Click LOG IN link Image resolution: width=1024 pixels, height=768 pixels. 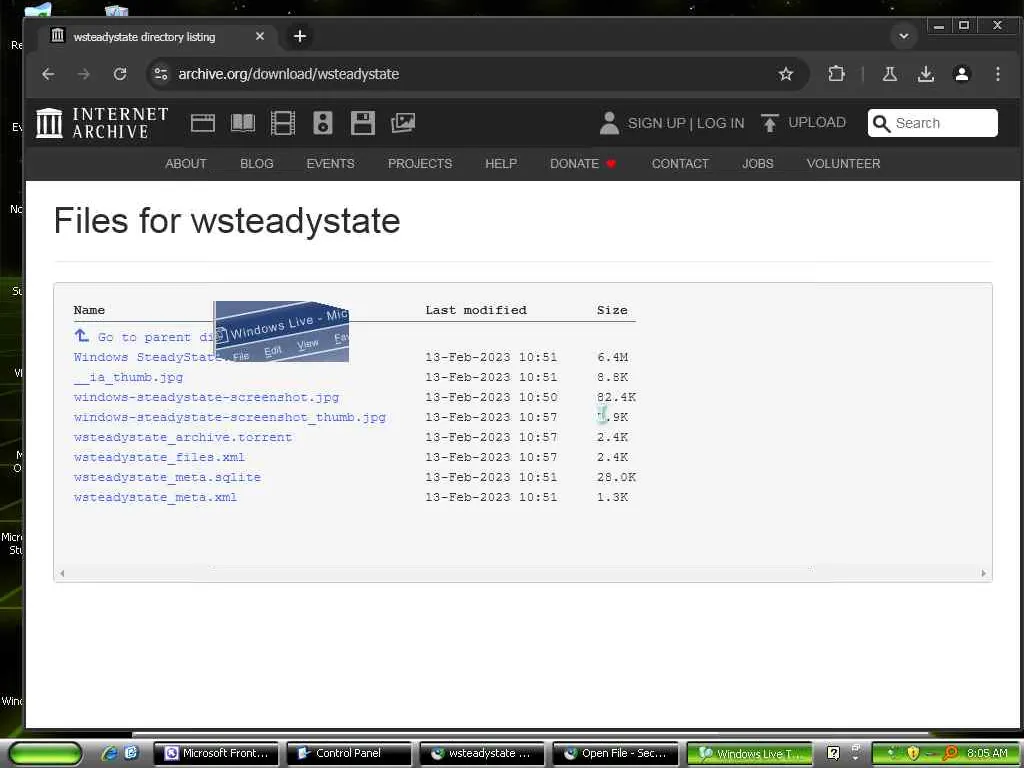(720, 123)
